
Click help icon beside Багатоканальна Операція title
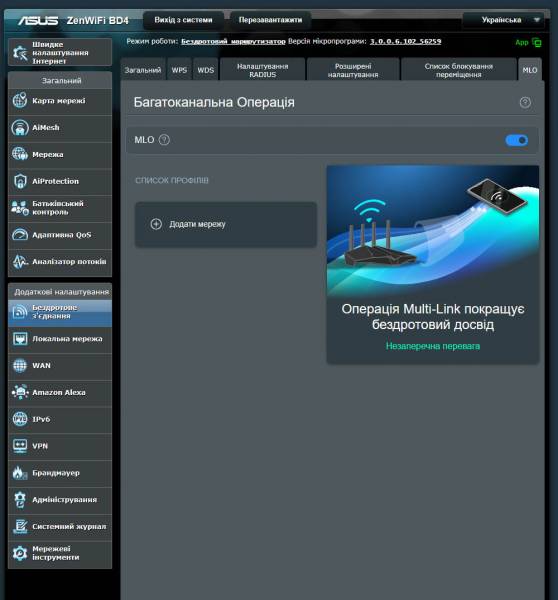525,103
